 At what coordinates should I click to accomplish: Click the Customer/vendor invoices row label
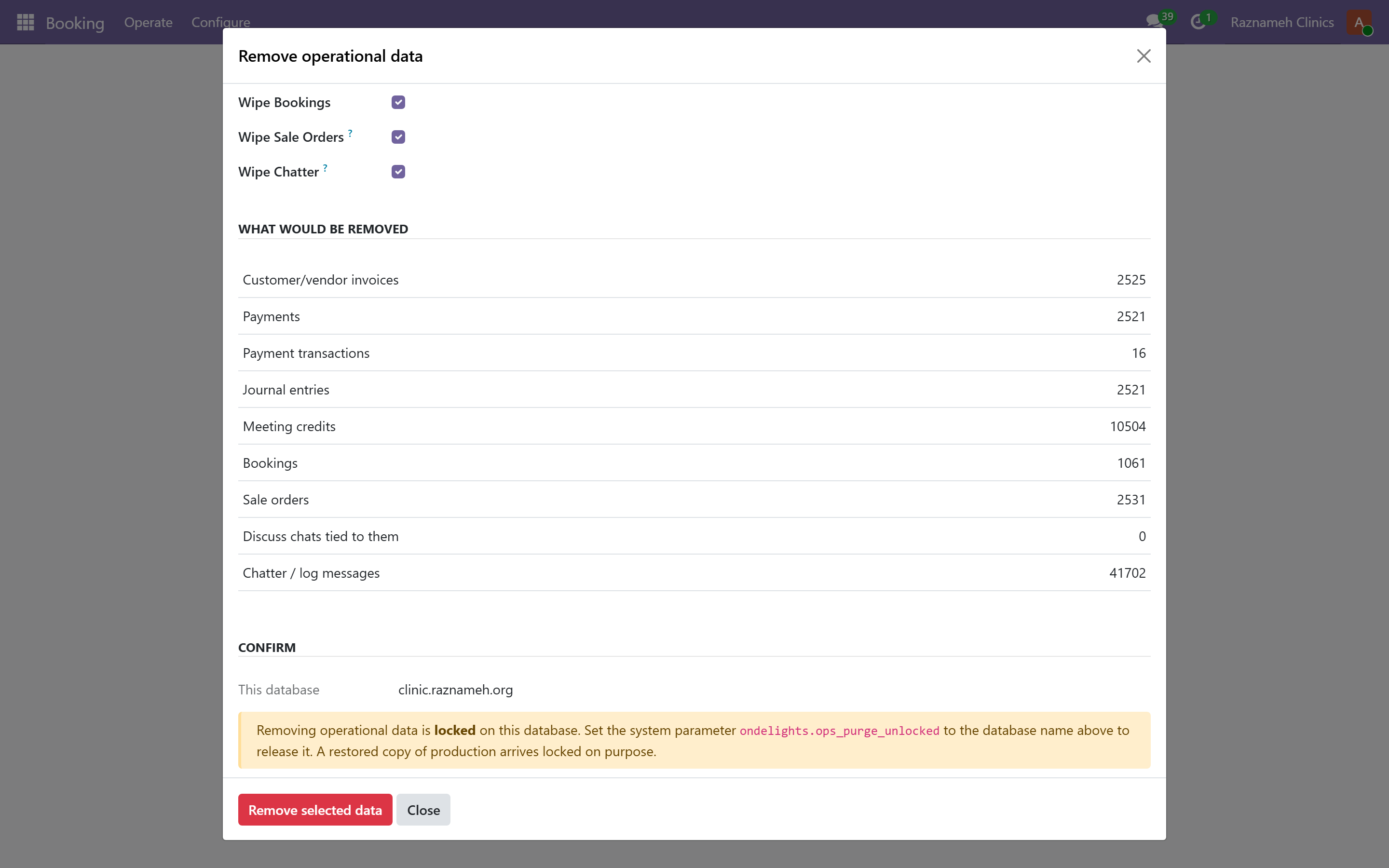[320, 280]
